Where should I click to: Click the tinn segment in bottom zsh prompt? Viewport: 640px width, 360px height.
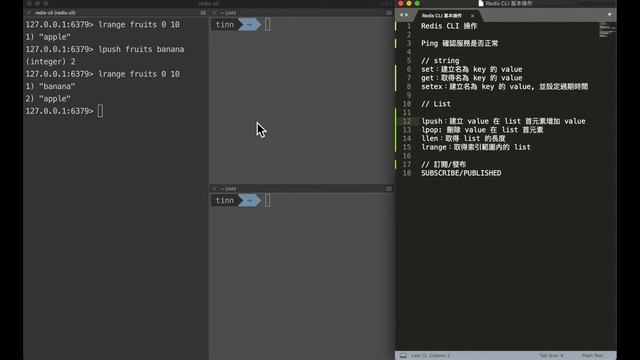pyautogui.click(x=224, y=200)
